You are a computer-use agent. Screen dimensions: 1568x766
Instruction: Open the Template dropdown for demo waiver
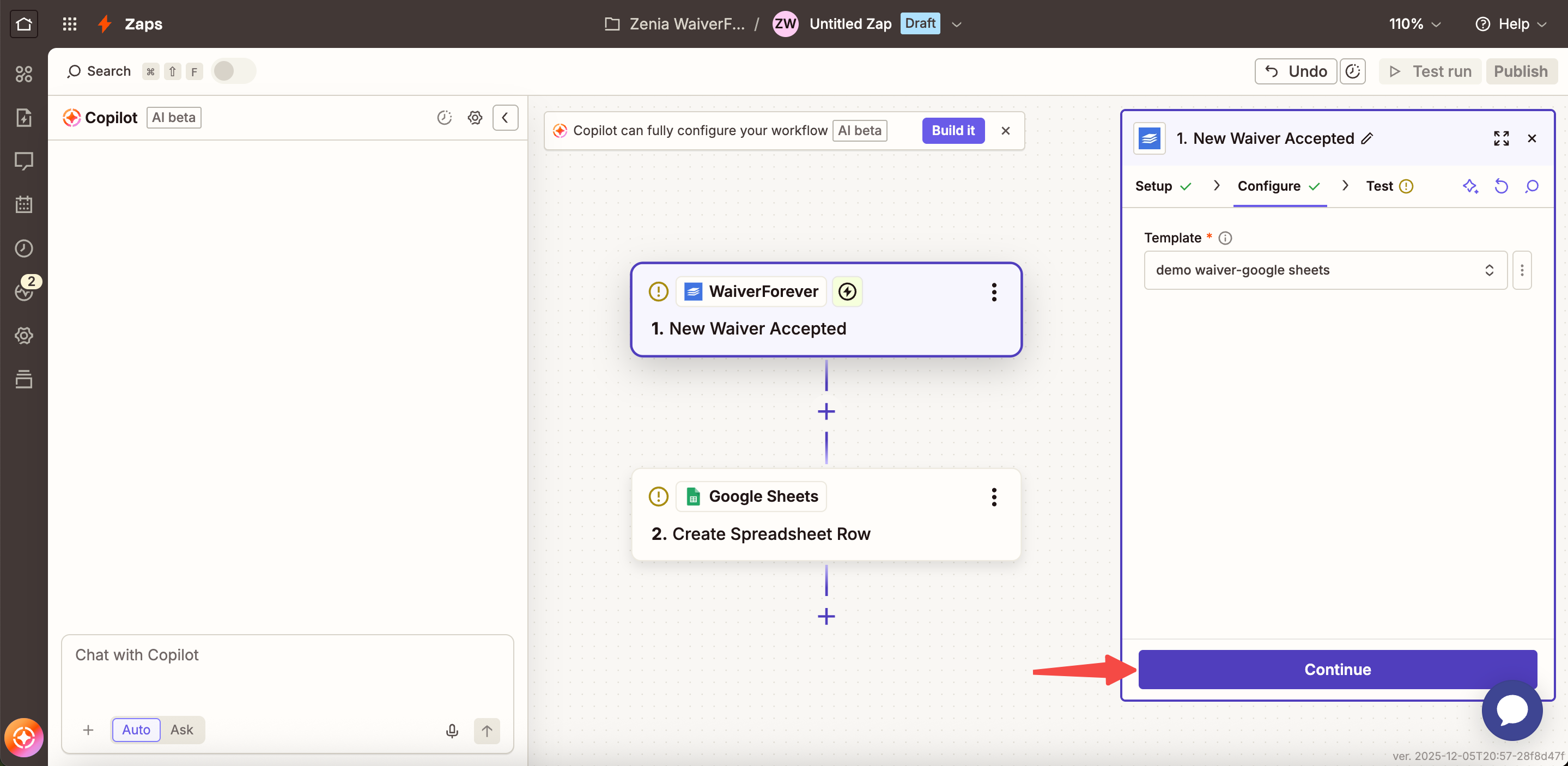[1324, 270]
